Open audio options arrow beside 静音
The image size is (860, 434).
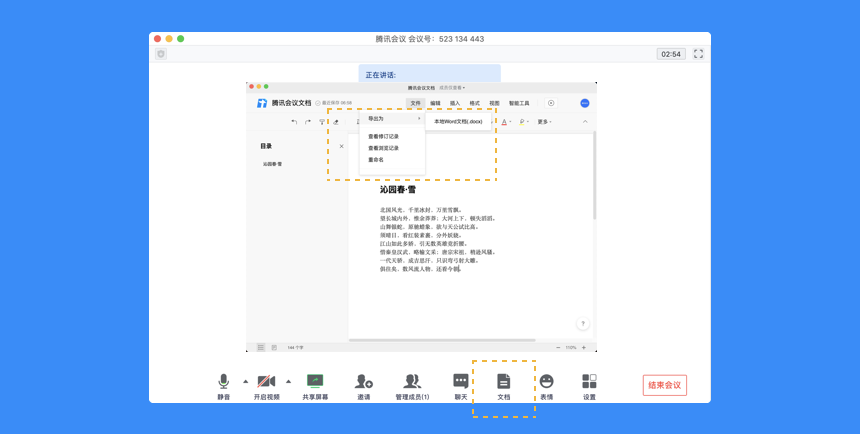pyautogui.click(x=246, y=381)
